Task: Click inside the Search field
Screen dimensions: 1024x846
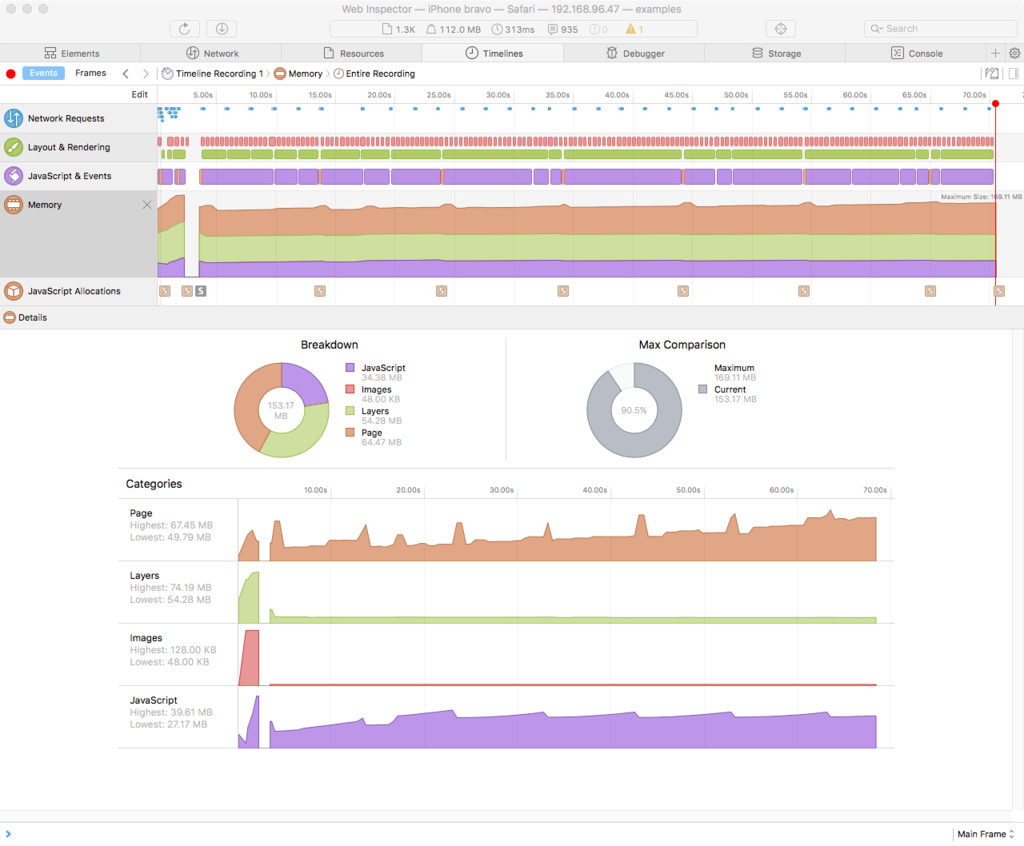Action: coord(940,29)
